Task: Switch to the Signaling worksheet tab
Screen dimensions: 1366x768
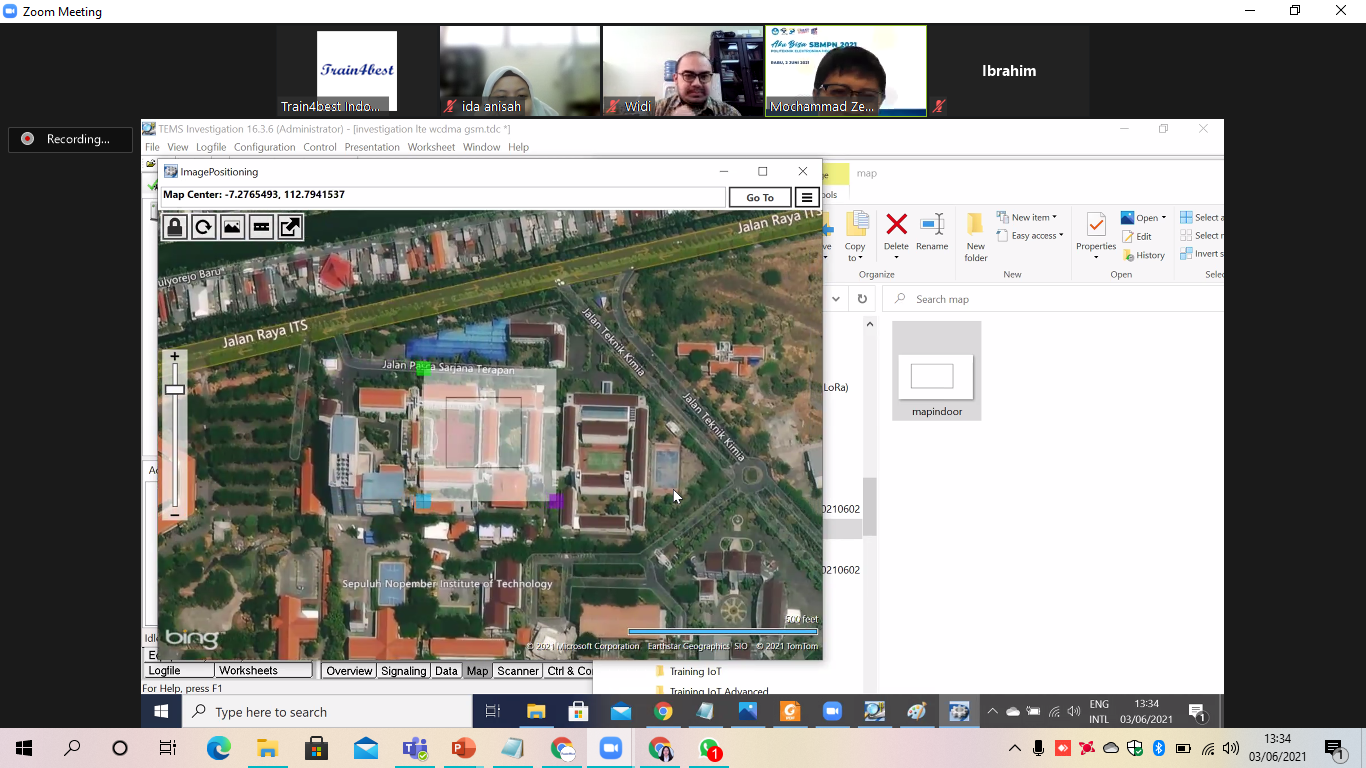Action: 403,671
